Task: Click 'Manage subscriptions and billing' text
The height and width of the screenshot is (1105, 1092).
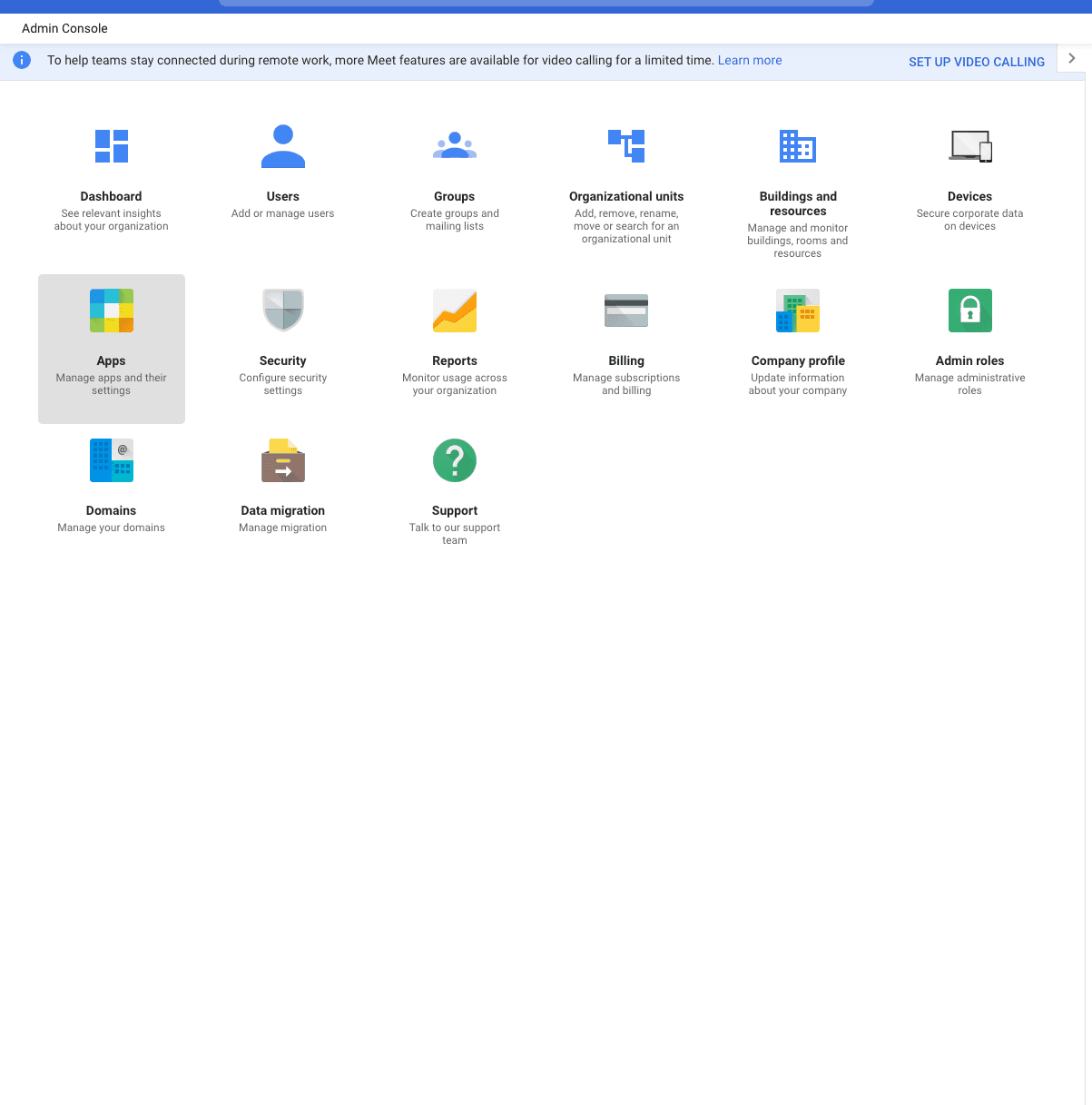Action: pos(626,384)
